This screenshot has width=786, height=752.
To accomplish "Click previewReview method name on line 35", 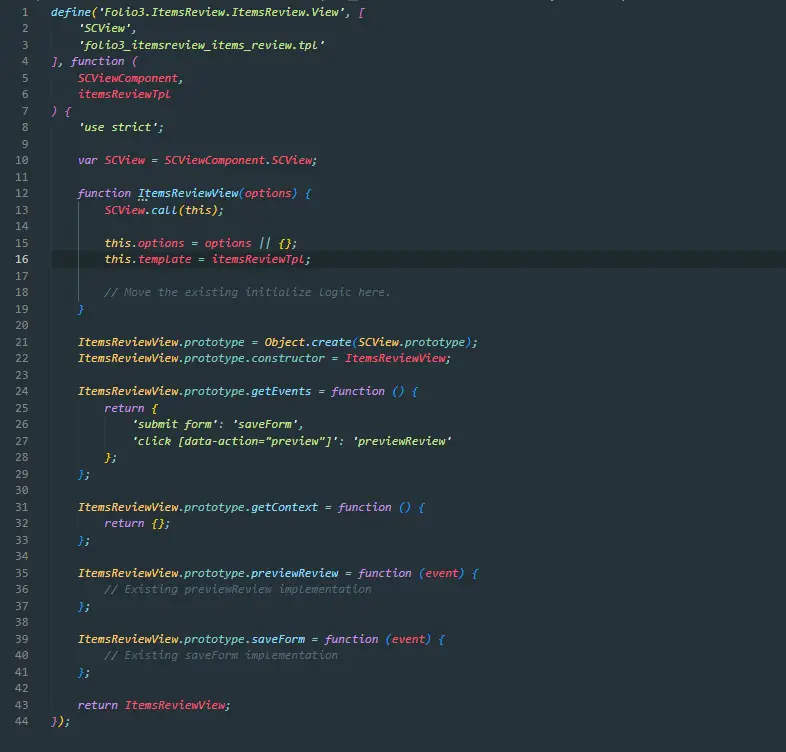I will point(295,573).
